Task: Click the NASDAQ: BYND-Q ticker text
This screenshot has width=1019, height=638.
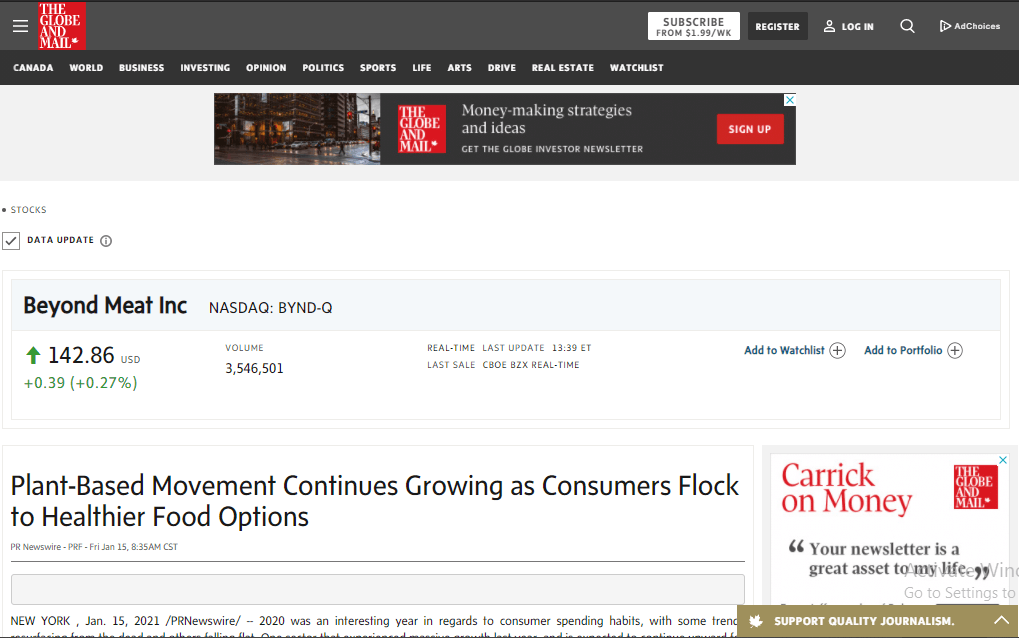Action: click(x=270, y=308)
